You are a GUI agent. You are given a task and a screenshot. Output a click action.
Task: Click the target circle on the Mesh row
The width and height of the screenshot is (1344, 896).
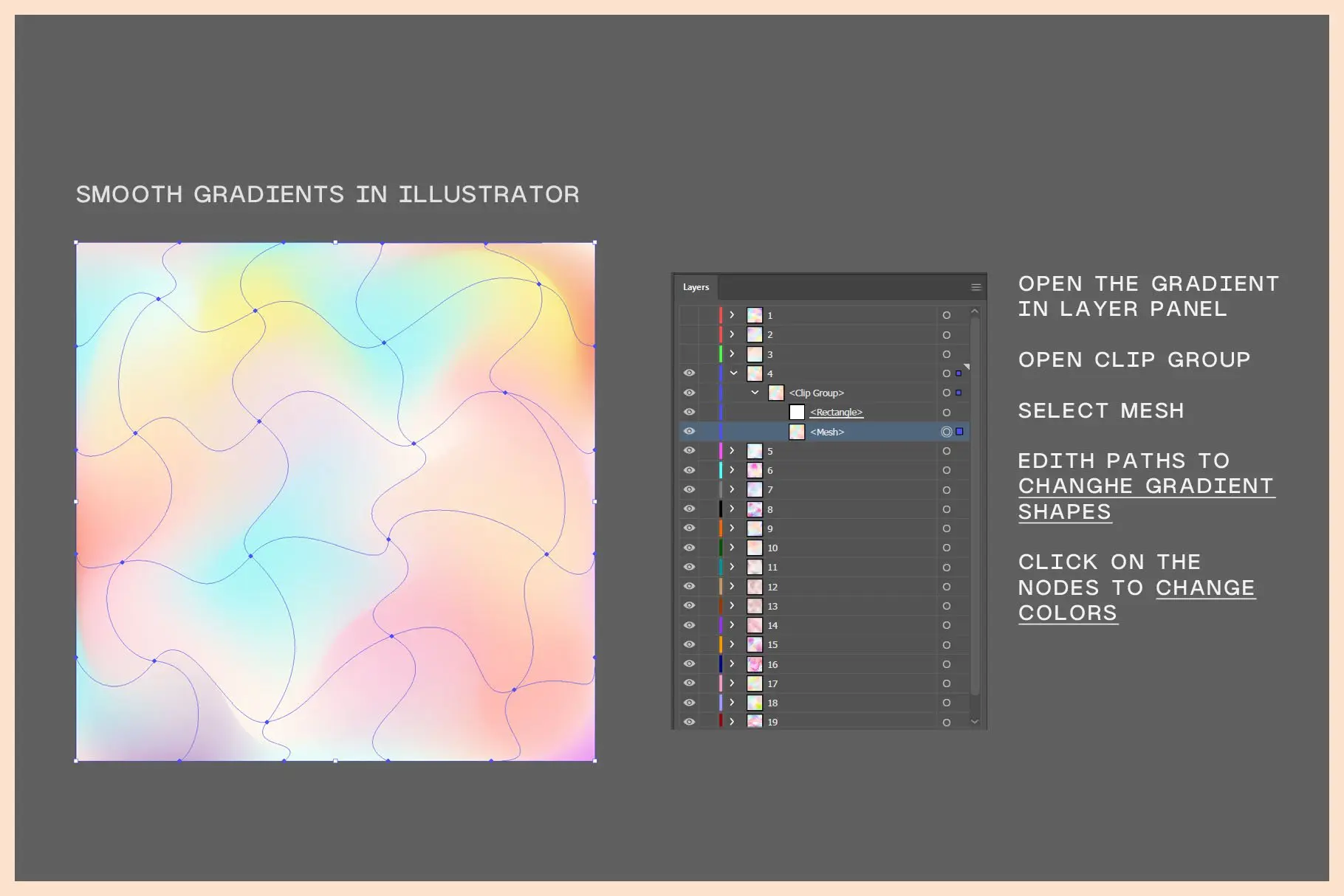[x=946, y=432]
